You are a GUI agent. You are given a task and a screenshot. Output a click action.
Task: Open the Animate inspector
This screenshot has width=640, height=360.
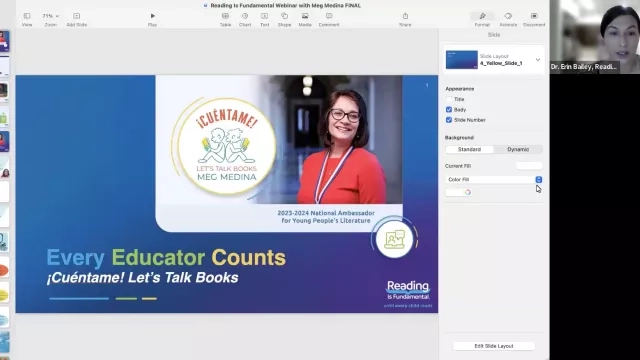click(508, 16)
